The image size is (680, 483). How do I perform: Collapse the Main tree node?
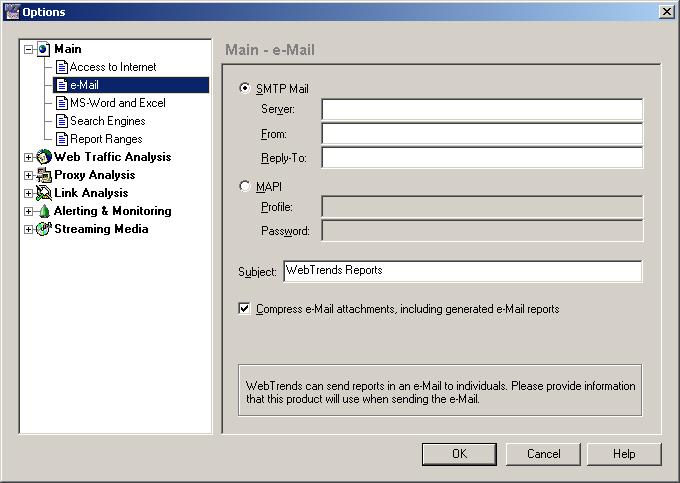[x=29, y=49]
